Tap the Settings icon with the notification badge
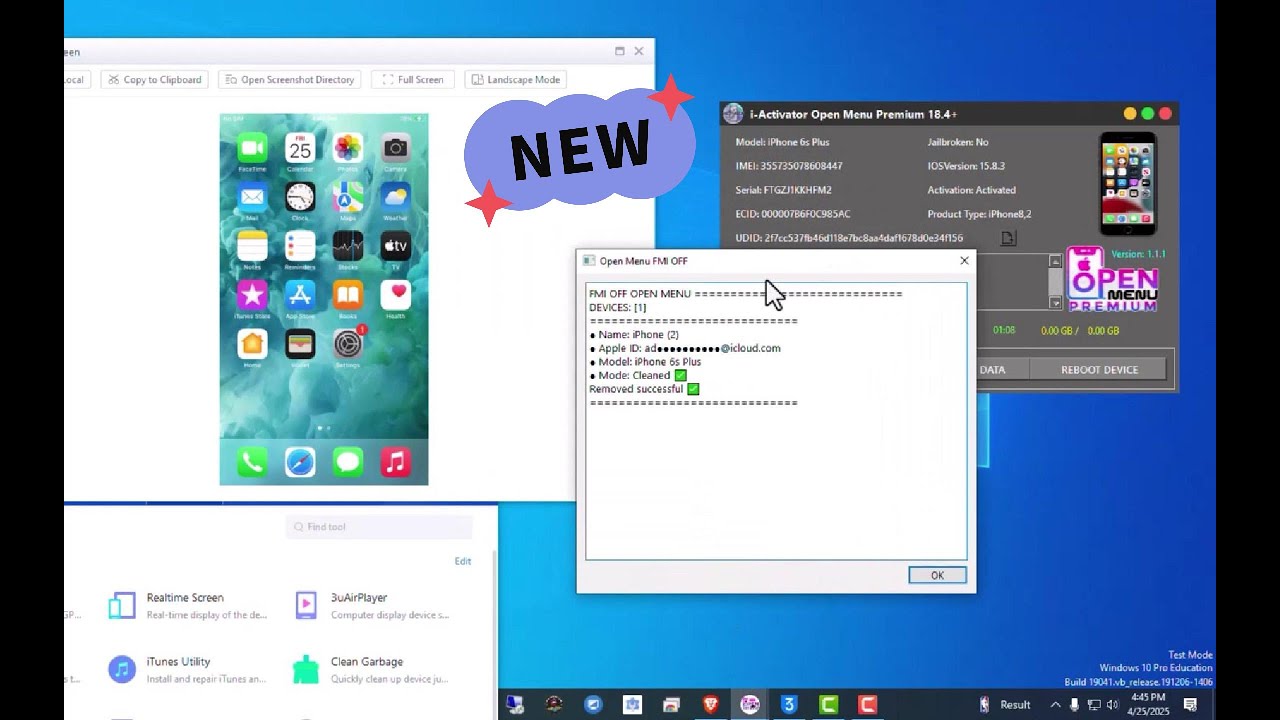Image resolution: width=1280 pixels, height=720 pixels. coord(348,344)
